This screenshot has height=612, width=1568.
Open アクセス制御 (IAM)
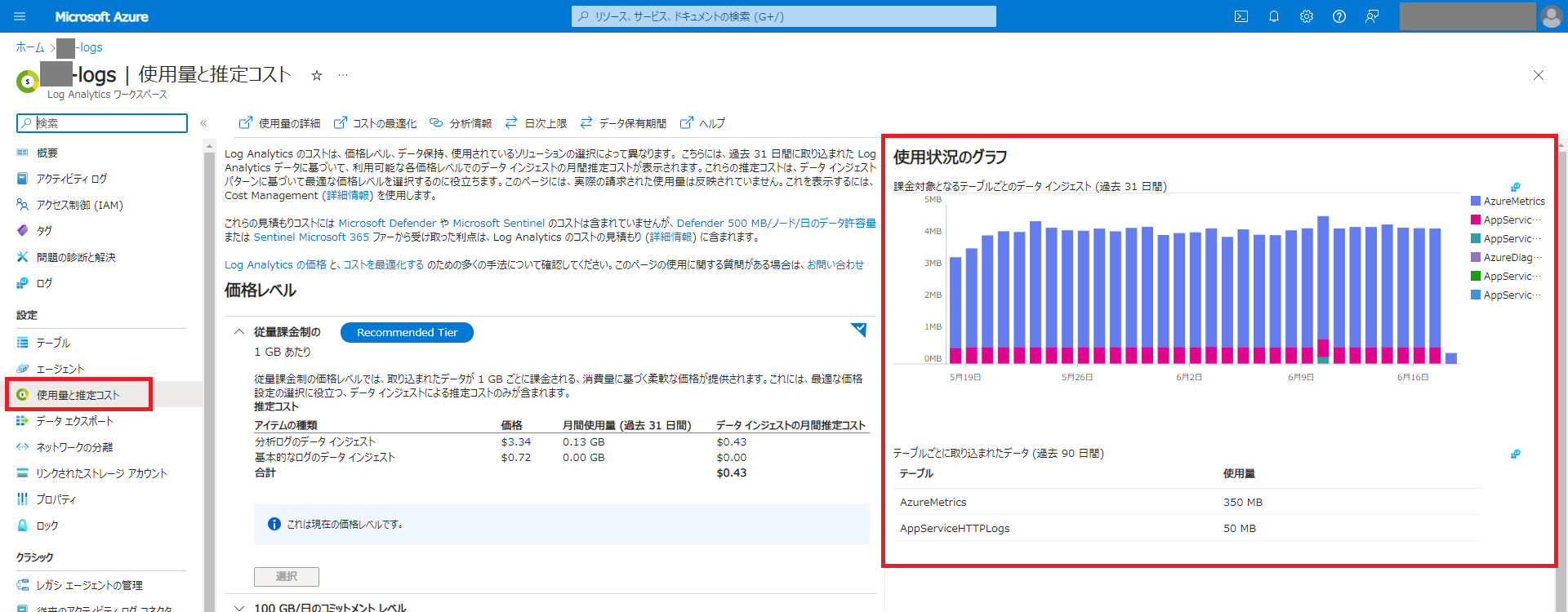click(79, 205)
